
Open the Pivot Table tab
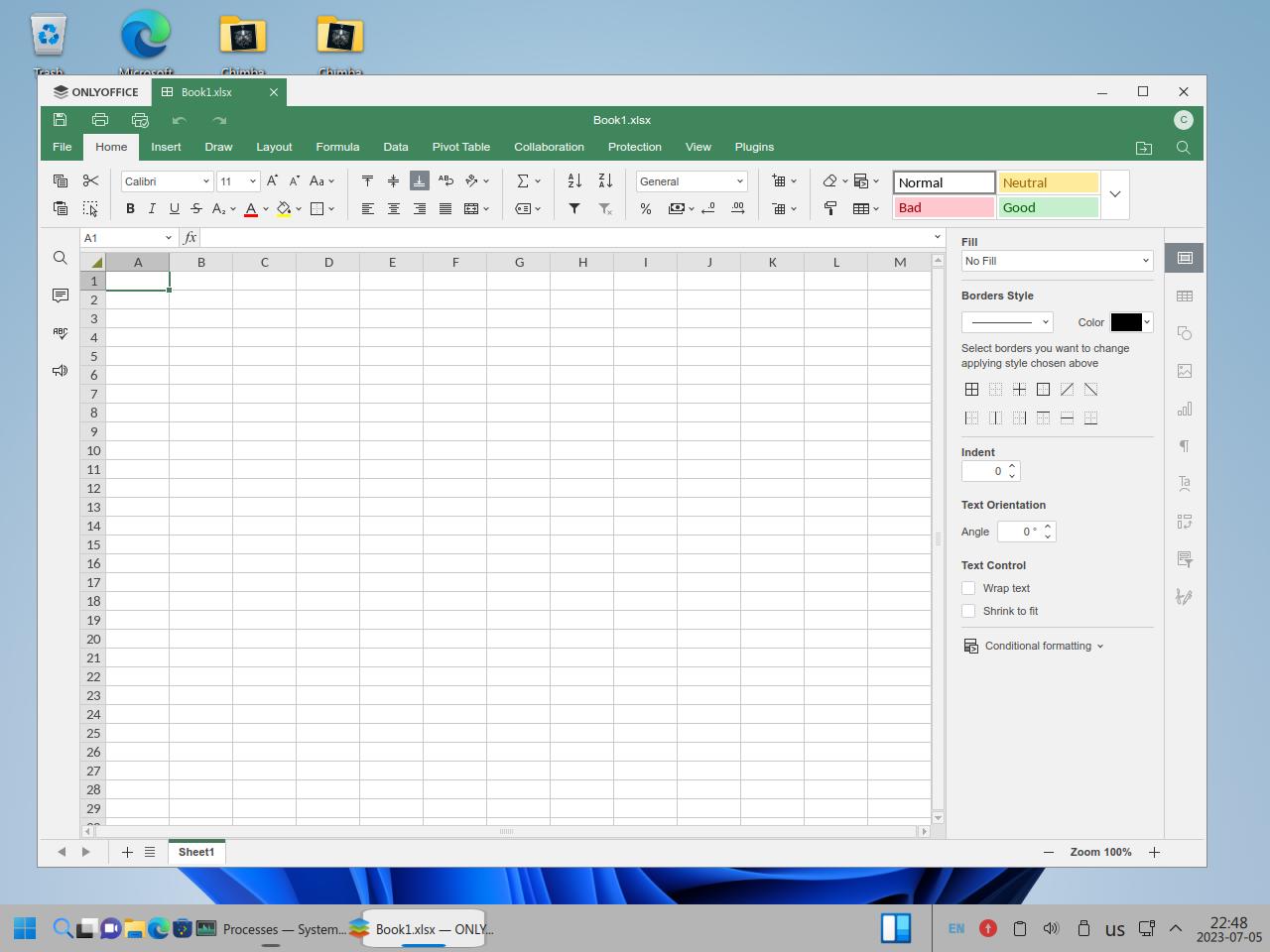[x=460, y=147]
